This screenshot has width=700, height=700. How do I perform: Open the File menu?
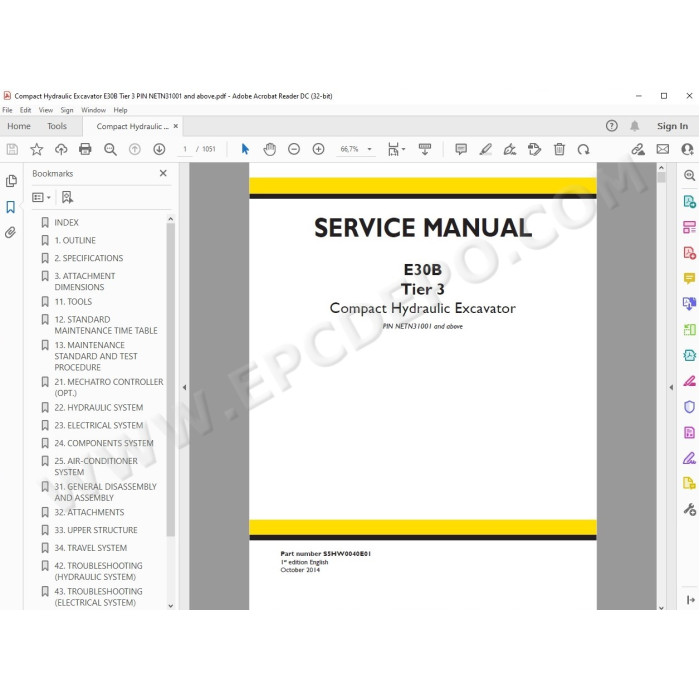[7, 110]
